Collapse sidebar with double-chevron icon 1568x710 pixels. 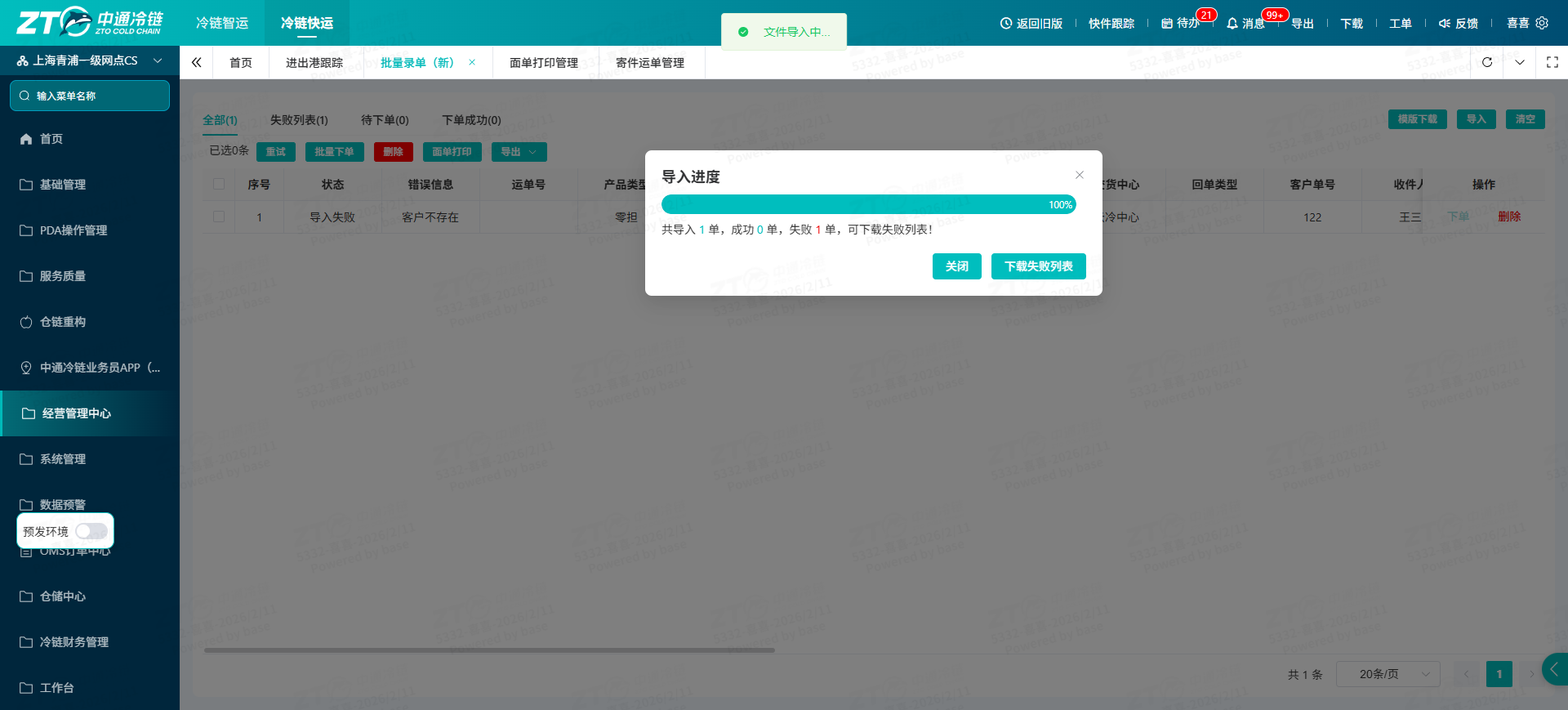(x=196, y=62)
